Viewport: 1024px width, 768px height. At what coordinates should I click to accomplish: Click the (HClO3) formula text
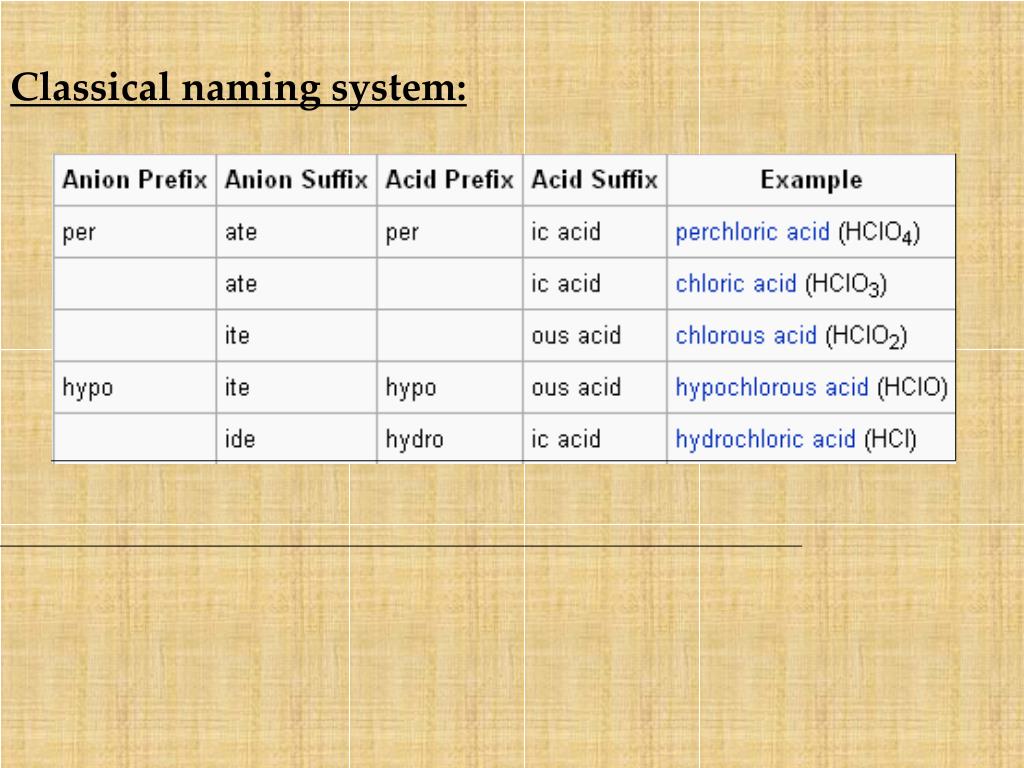[x=846, y=285]
